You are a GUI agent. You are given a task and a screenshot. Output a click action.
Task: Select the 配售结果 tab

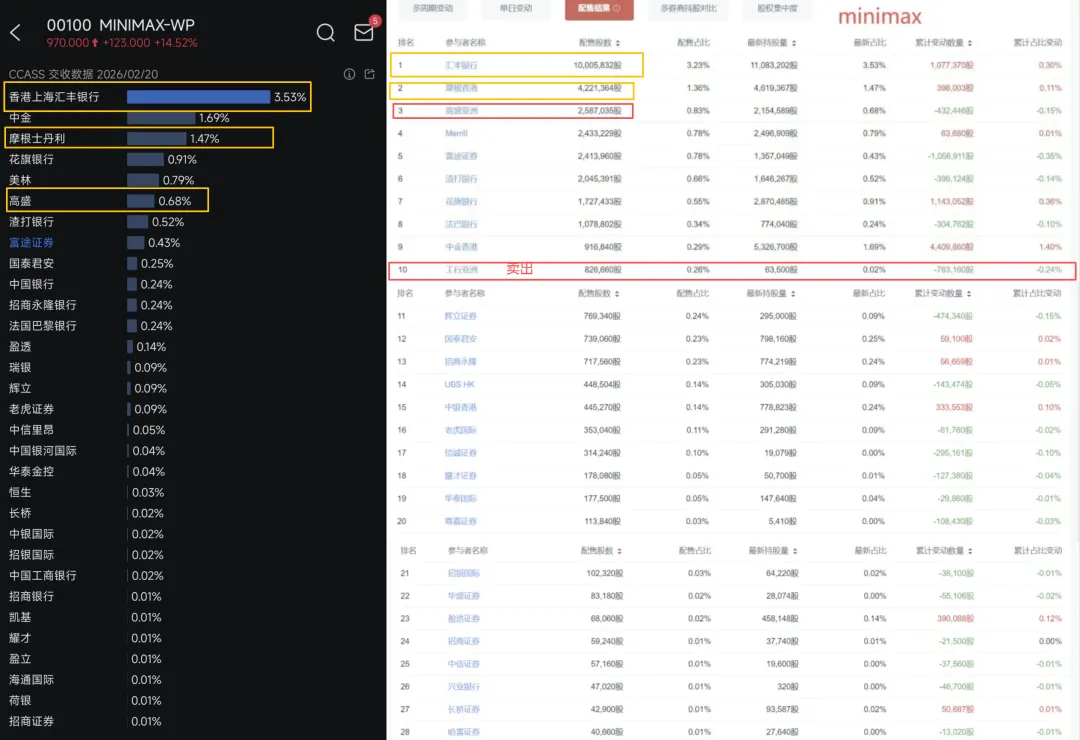[599, 8]
